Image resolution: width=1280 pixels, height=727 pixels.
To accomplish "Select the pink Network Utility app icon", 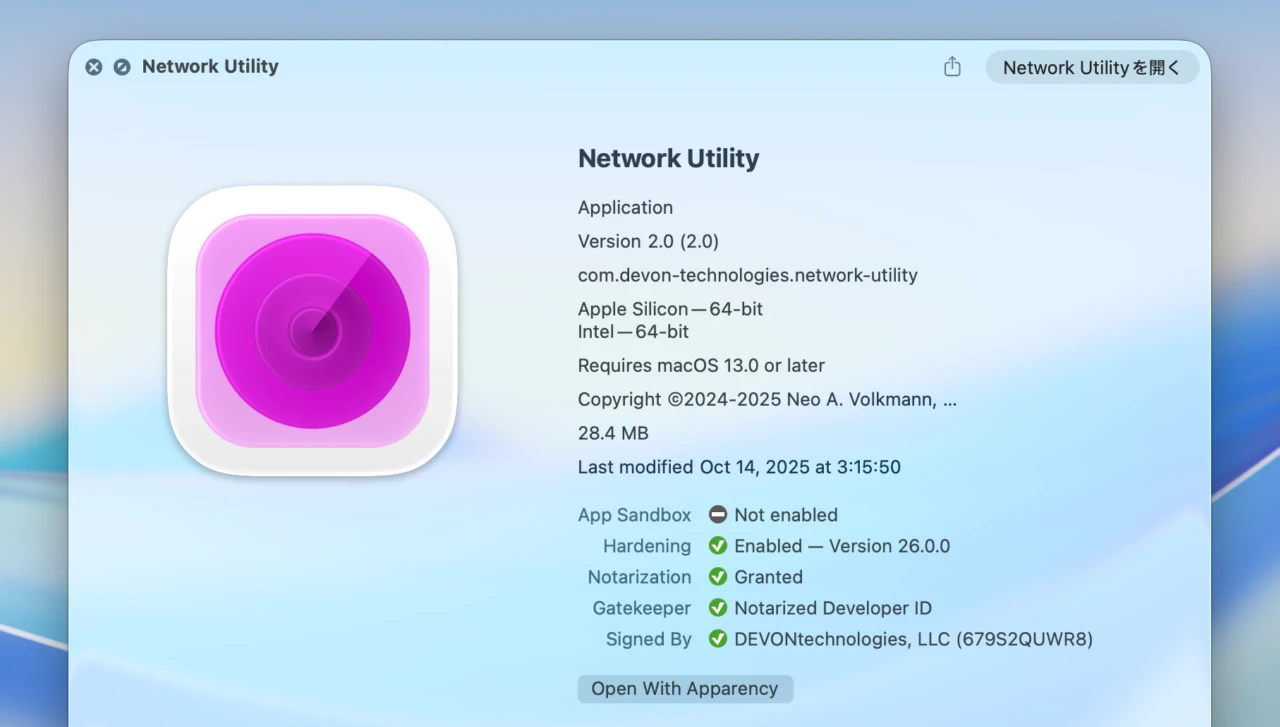I will coord(312,330).
